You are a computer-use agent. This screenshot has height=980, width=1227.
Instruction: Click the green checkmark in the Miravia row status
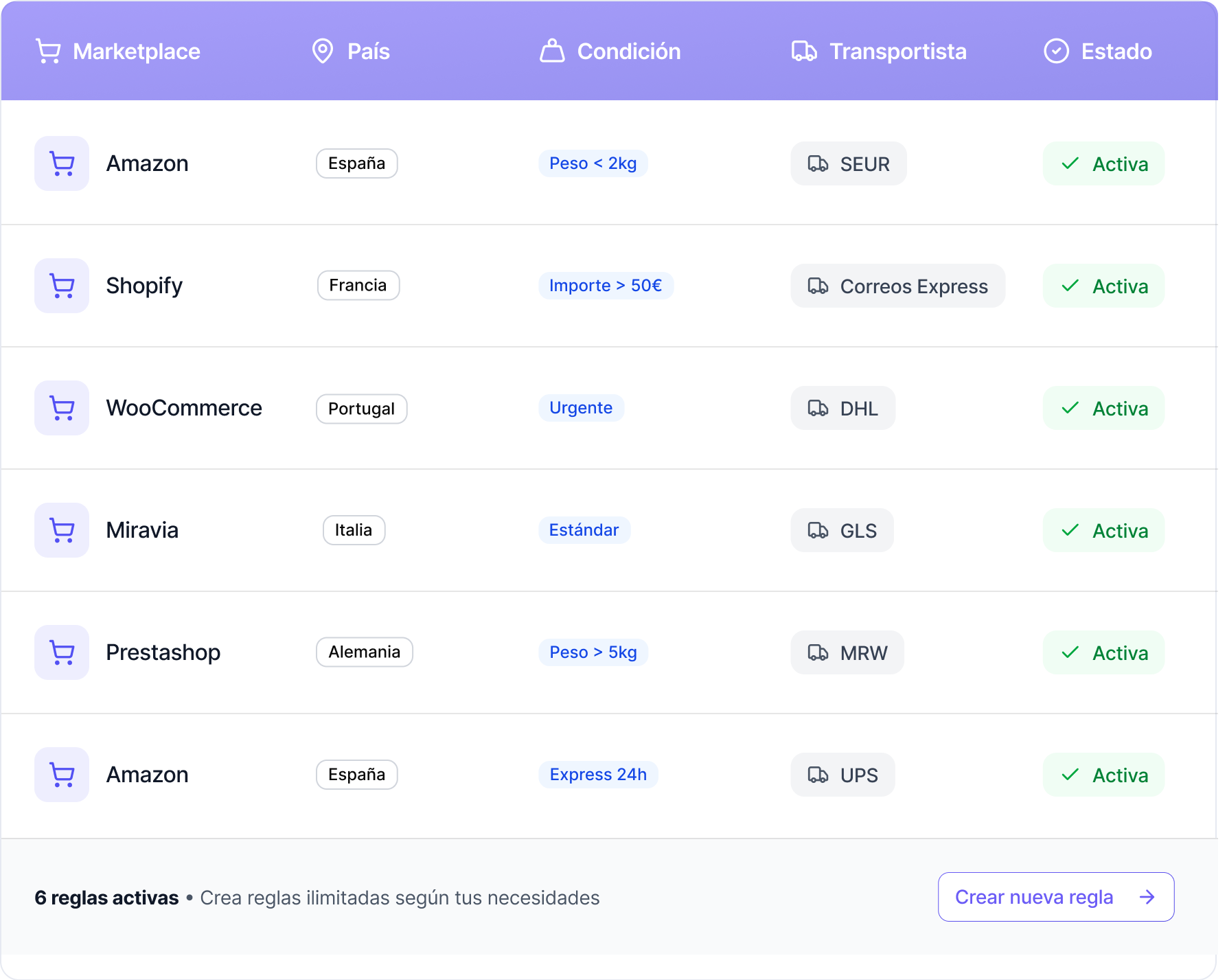pos(1070,530)
